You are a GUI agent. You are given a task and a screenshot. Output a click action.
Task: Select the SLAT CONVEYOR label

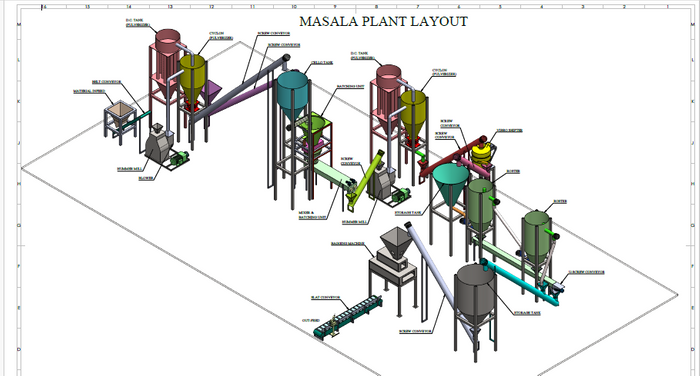pos(326,297)
